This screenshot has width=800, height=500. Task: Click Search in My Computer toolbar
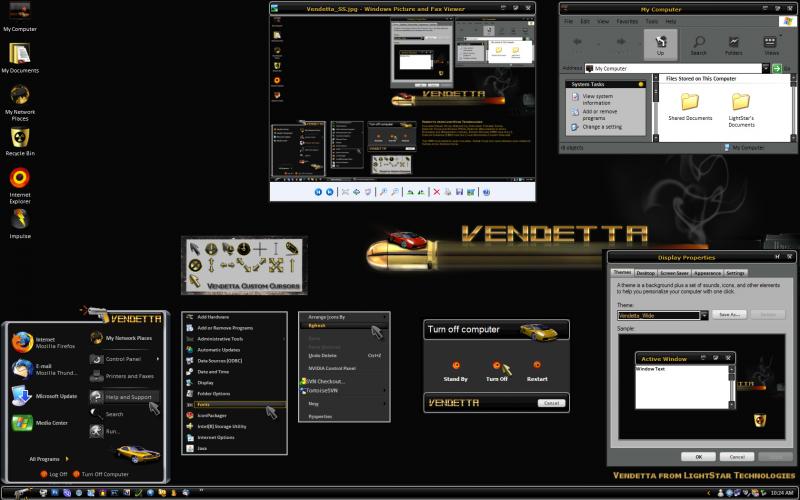698,44
